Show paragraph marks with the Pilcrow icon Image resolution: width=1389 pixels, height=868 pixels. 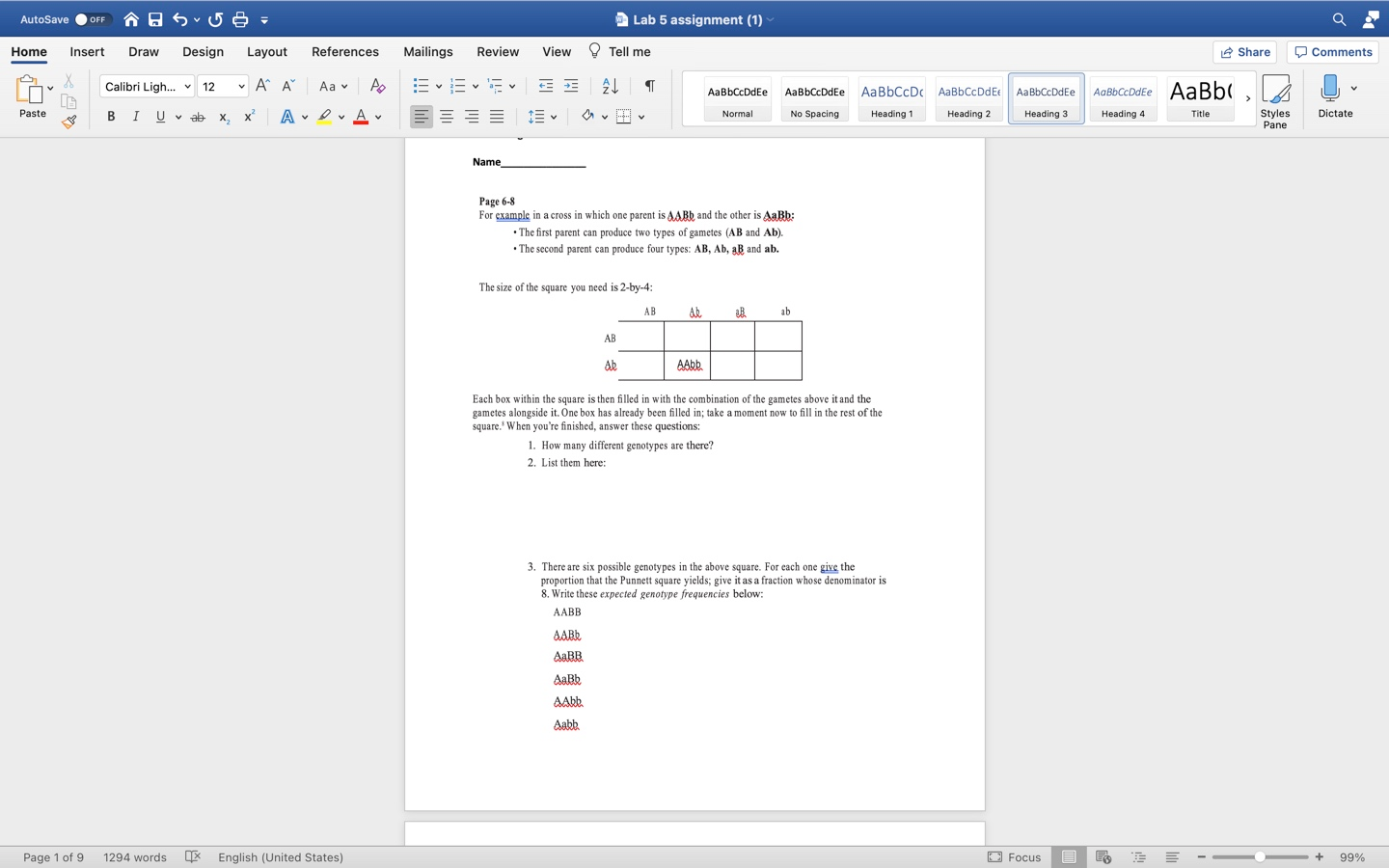(x=648, y=86)
